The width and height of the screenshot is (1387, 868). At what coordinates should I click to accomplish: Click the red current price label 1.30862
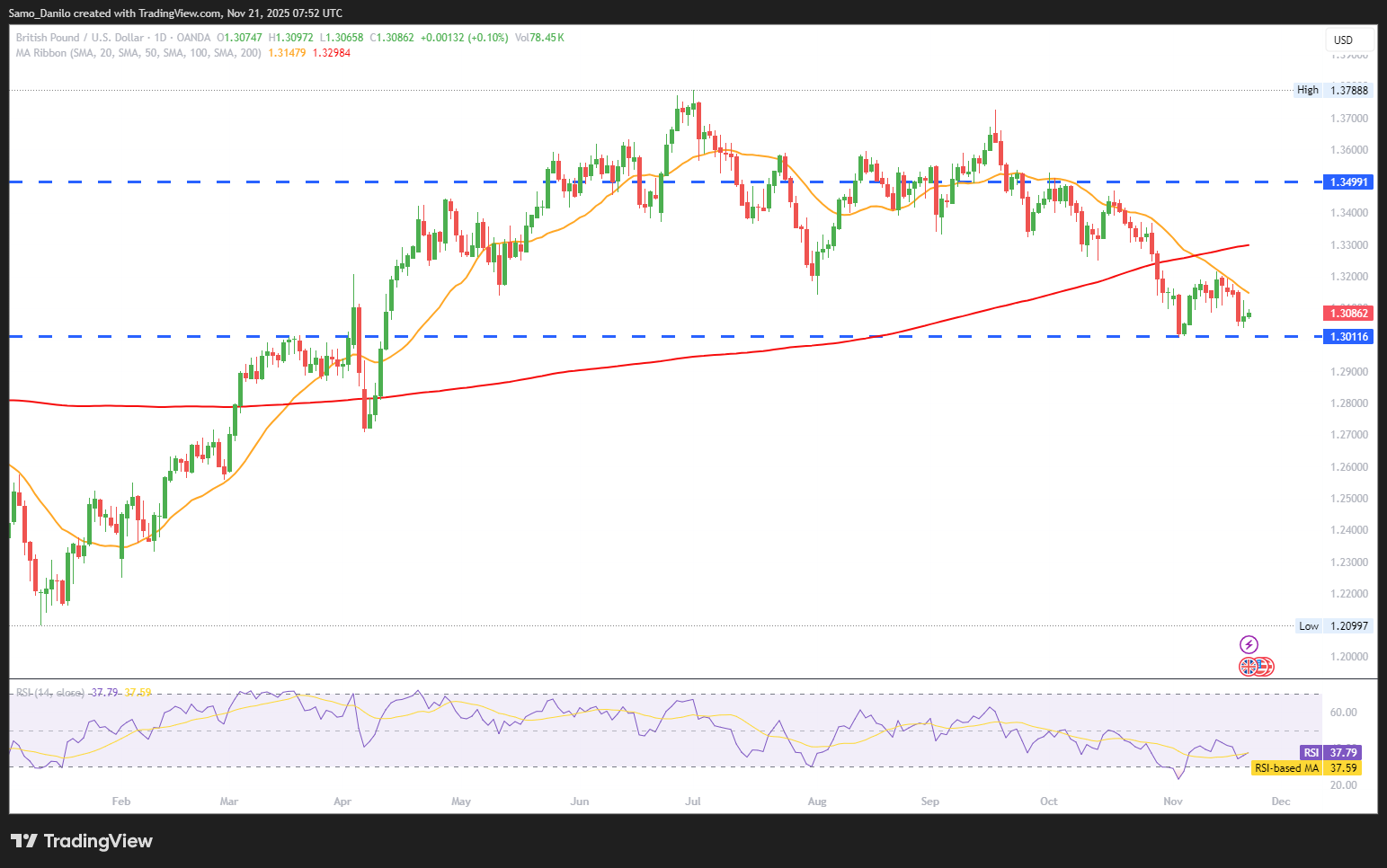pos(1349,314)
